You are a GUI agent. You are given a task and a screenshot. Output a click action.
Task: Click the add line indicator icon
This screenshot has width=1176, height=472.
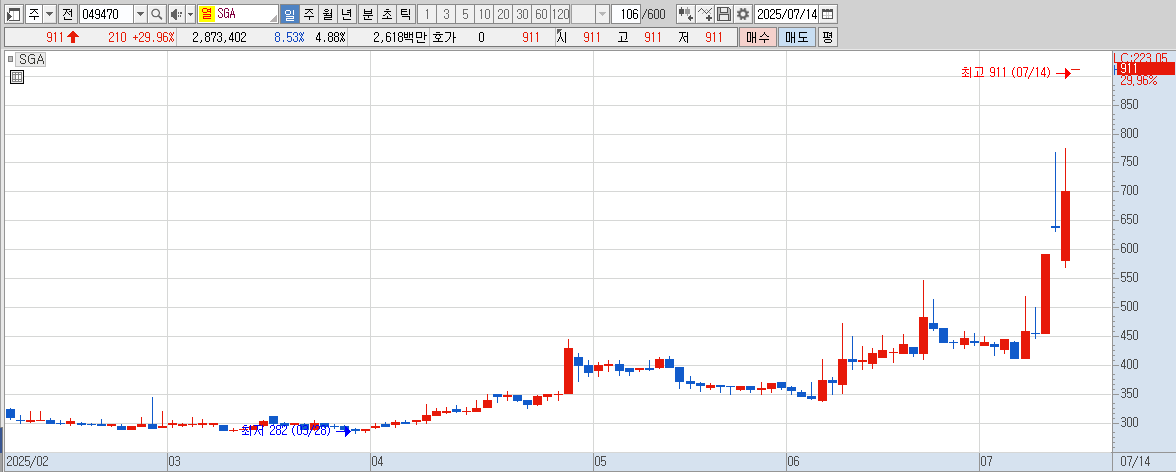point(704,14)
